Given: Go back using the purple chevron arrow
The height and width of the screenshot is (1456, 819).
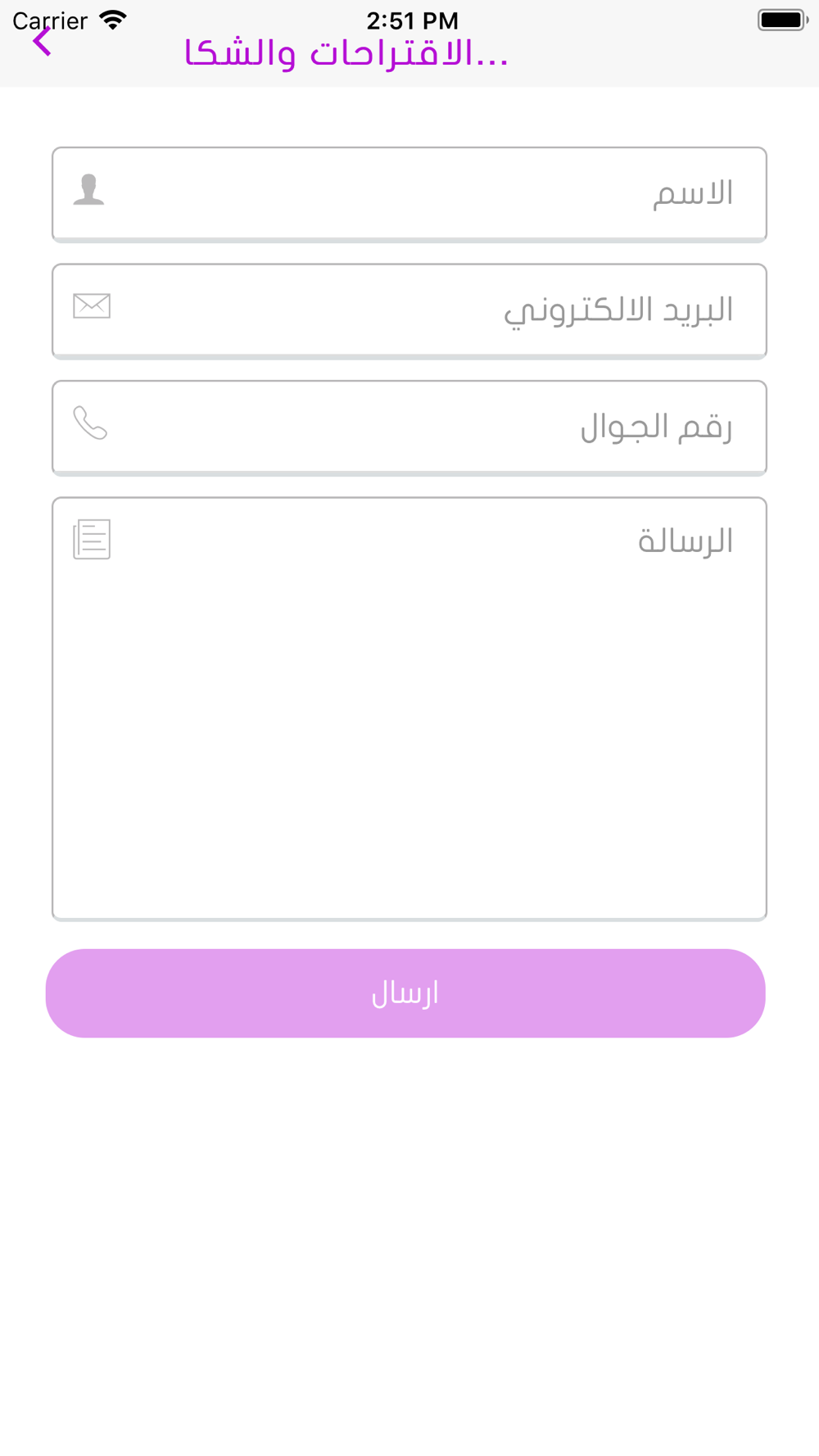Looking at the screenshot, I should [43, 42].
